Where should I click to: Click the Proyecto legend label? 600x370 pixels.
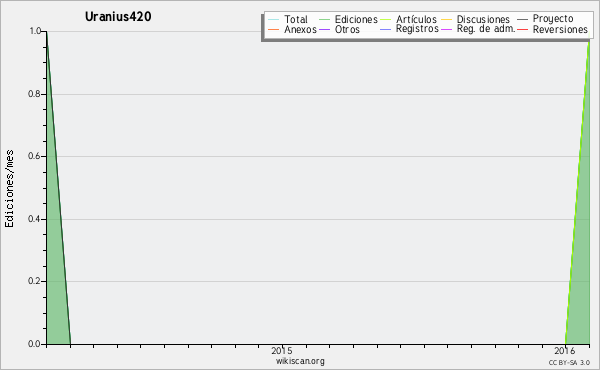[x=553, y=19]
